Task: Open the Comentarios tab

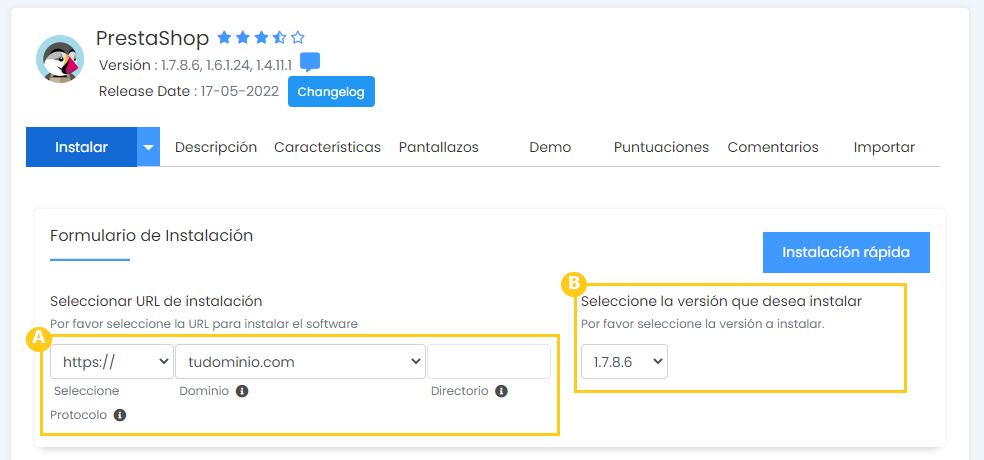Action: click(773, 147)
